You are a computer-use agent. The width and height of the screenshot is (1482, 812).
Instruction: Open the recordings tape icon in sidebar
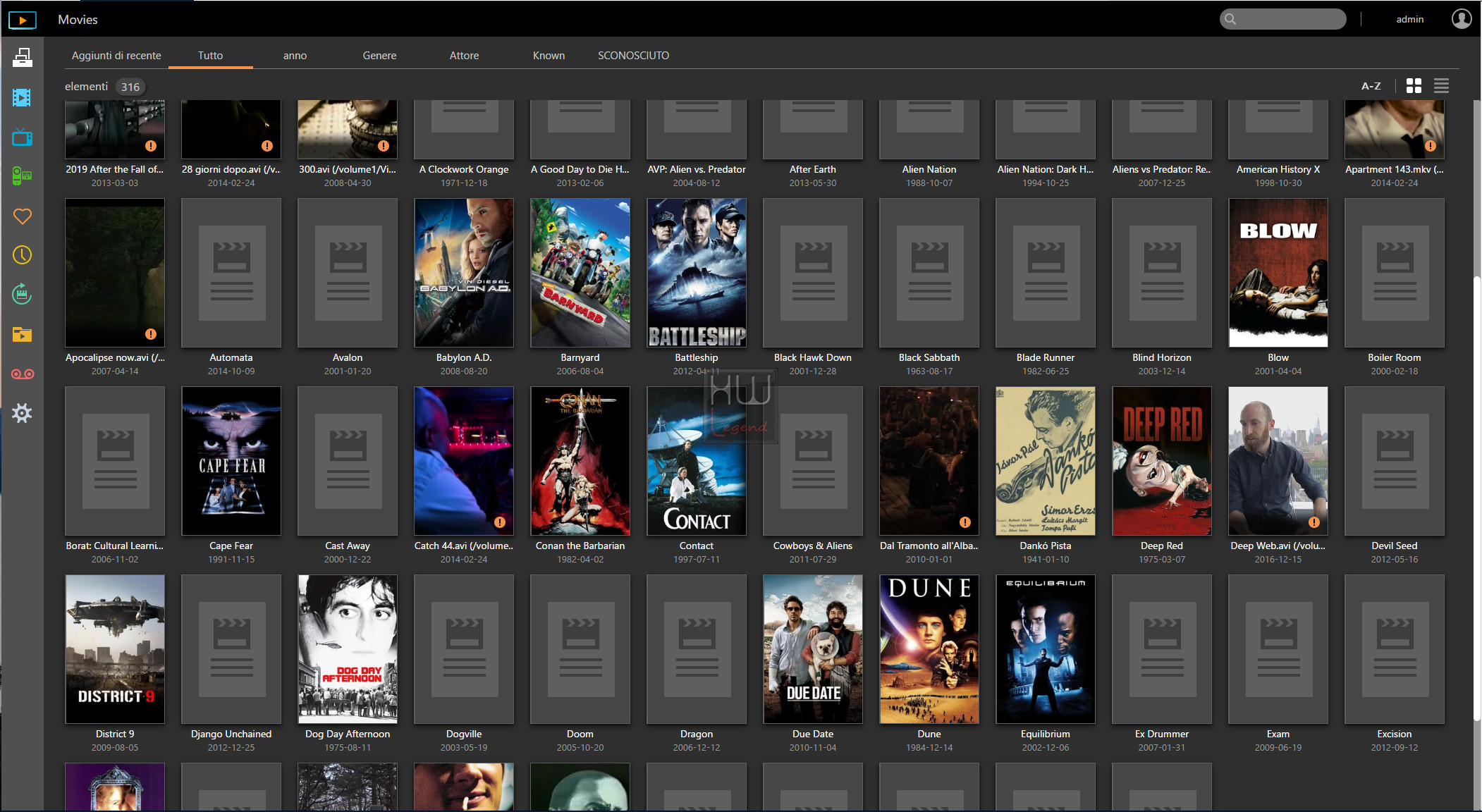point(22,374)
